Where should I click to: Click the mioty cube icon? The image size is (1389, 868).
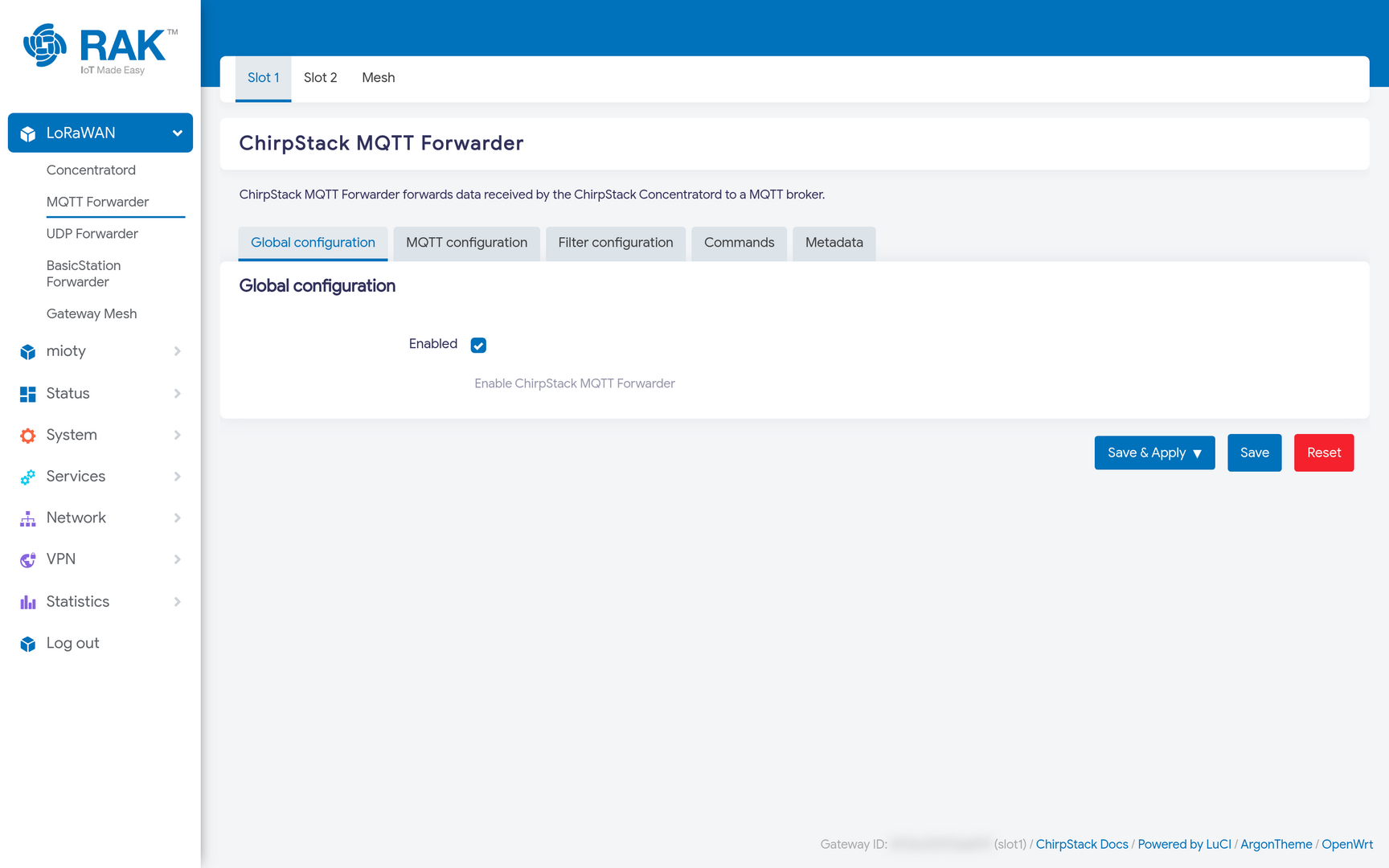click(28, 351)
